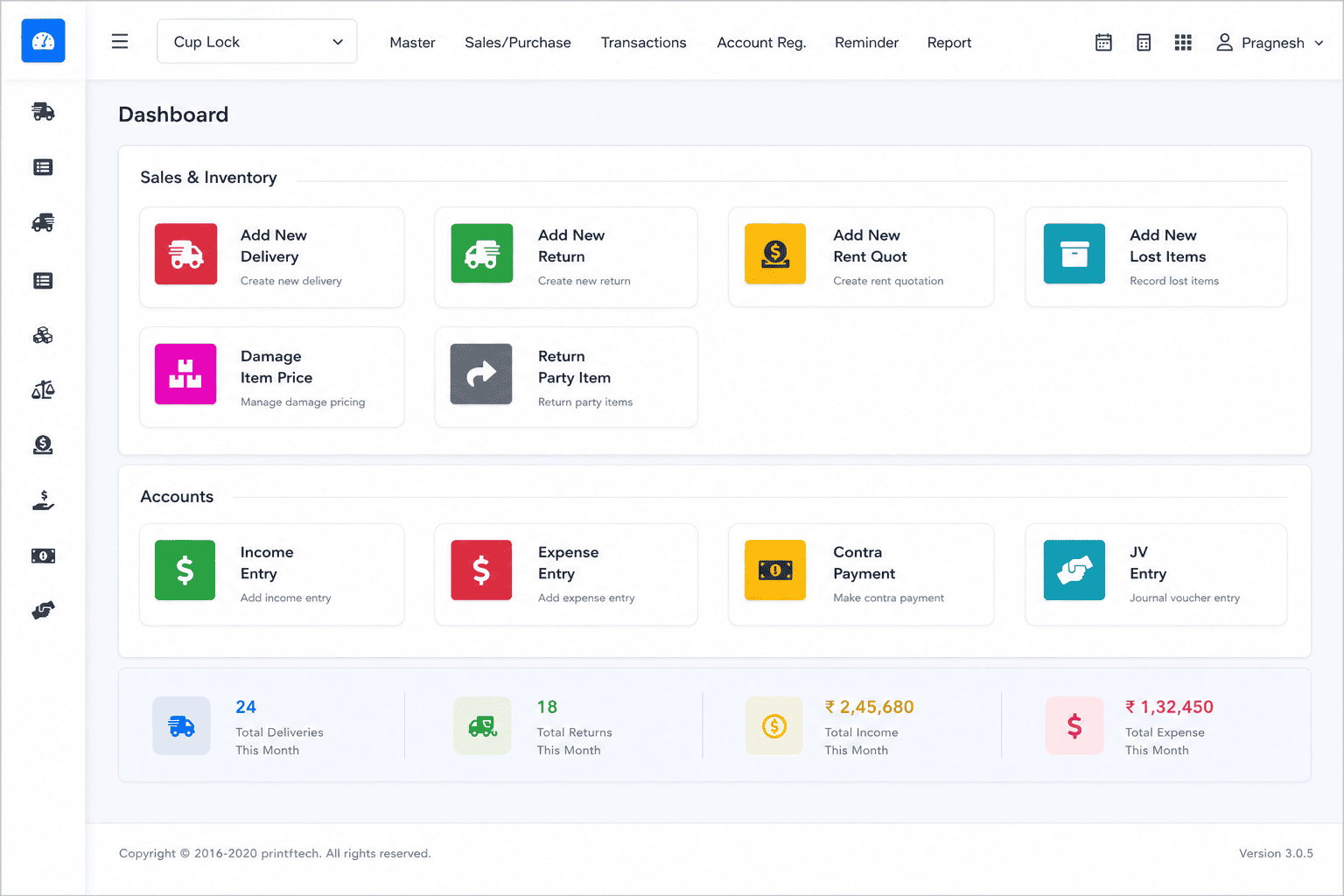
Task: Click the Add New Lost Items title
Action: point(1167,246)
